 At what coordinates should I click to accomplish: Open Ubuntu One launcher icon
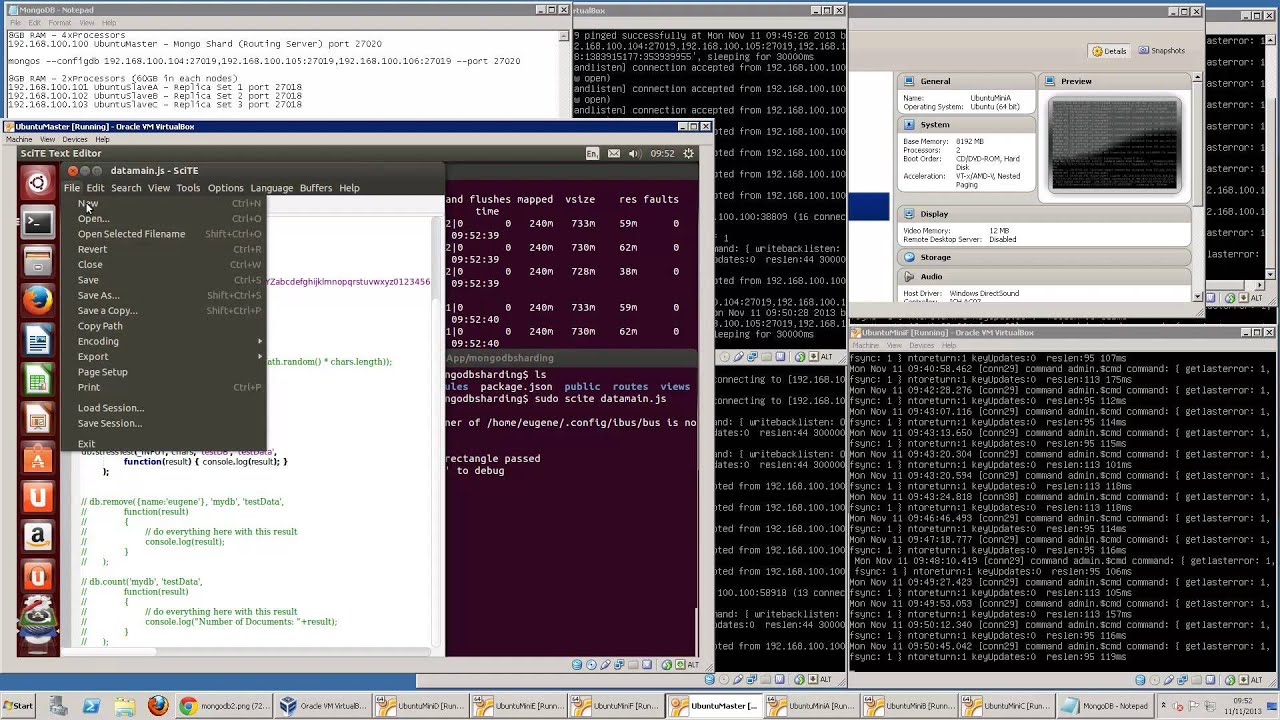[x=38, y=497]
